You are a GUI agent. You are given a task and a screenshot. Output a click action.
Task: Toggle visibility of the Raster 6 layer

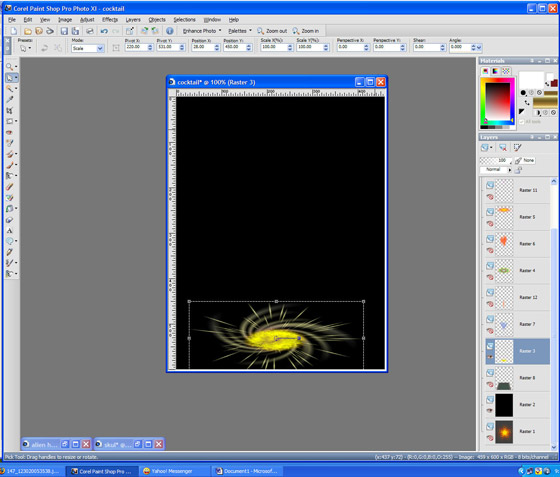coord(490,250)
